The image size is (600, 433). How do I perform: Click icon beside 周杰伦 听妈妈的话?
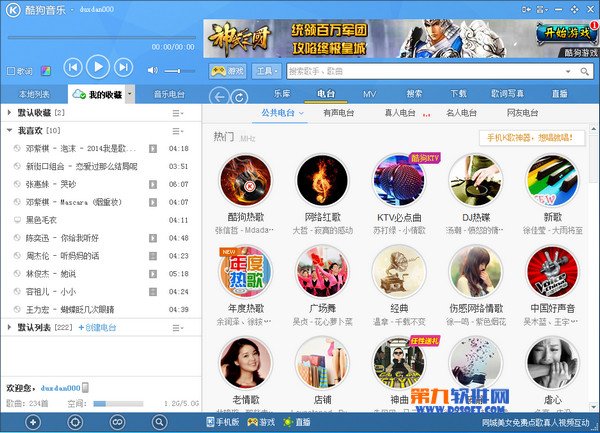click(x=153, y=256)
